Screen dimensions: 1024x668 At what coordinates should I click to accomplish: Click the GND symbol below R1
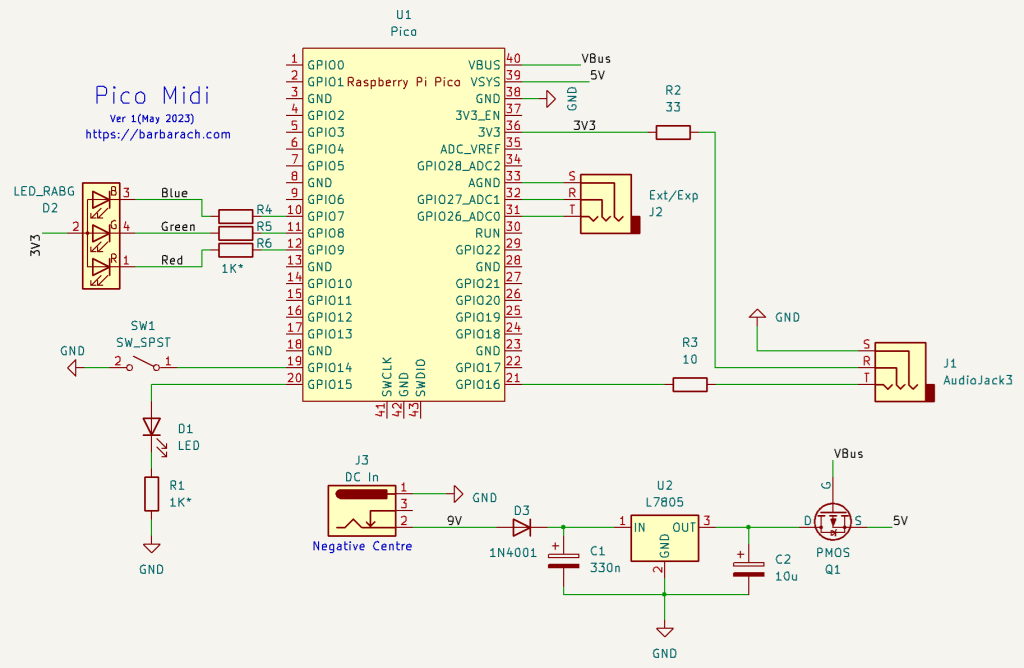click(x=152, y=548)
